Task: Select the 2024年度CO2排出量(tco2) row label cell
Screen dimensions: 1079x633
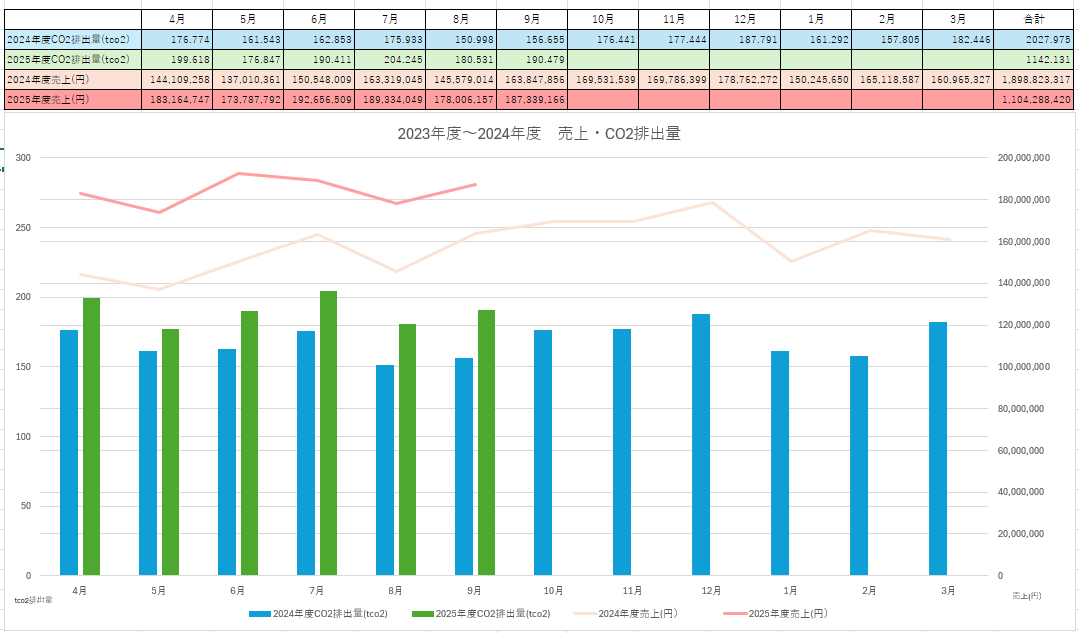Action: pyautogui.click(x=71, y=39)
